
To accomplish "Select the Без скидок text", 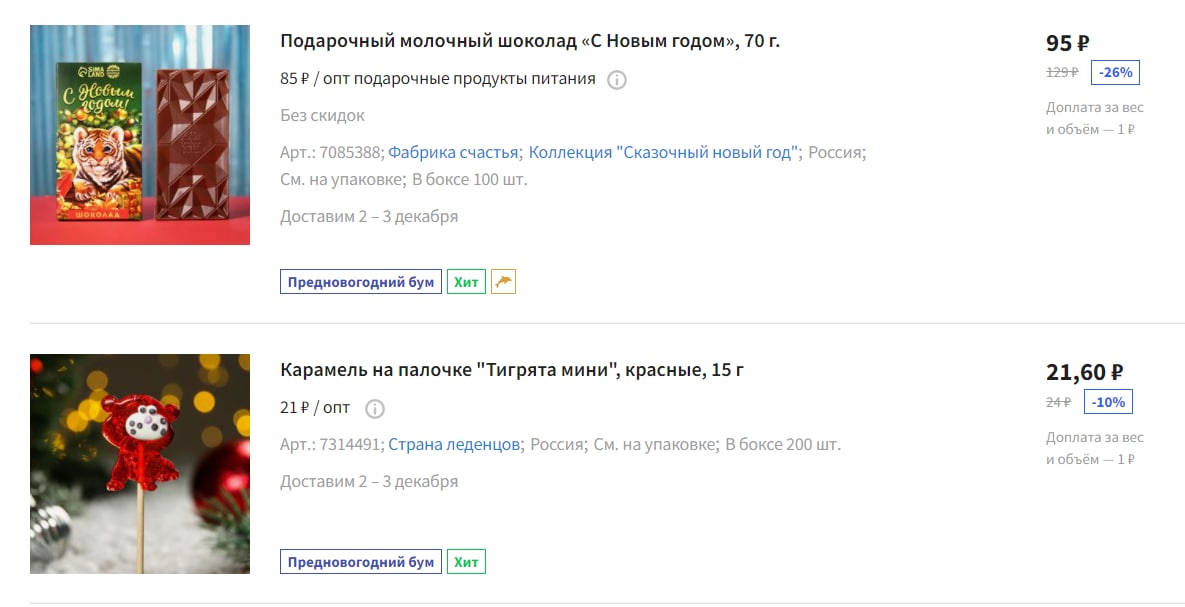I will pyautogui.click(x=323, y=116).
